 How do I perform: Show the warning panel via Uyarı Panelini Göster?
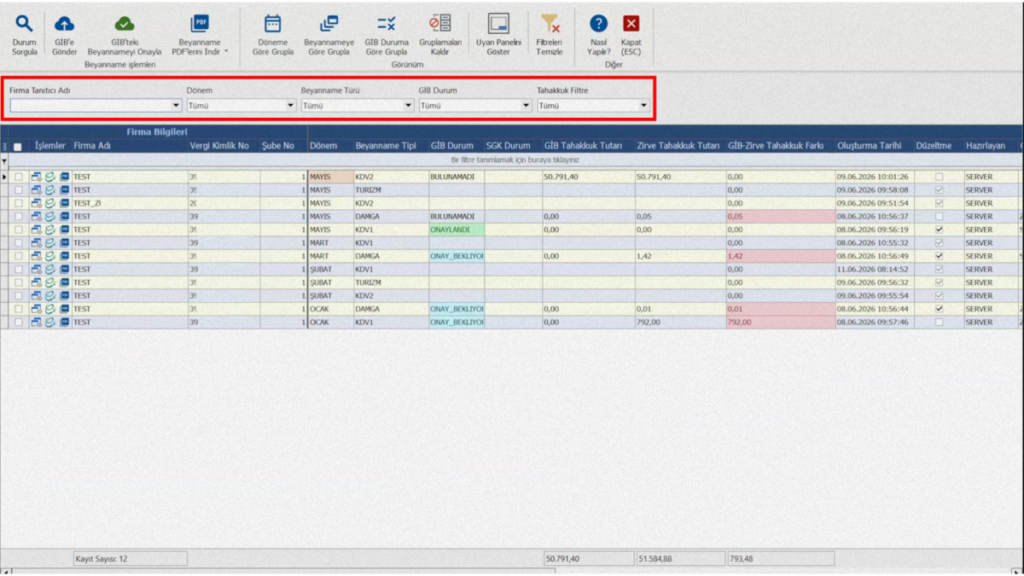pyautogui.click(x=498, y=24)
